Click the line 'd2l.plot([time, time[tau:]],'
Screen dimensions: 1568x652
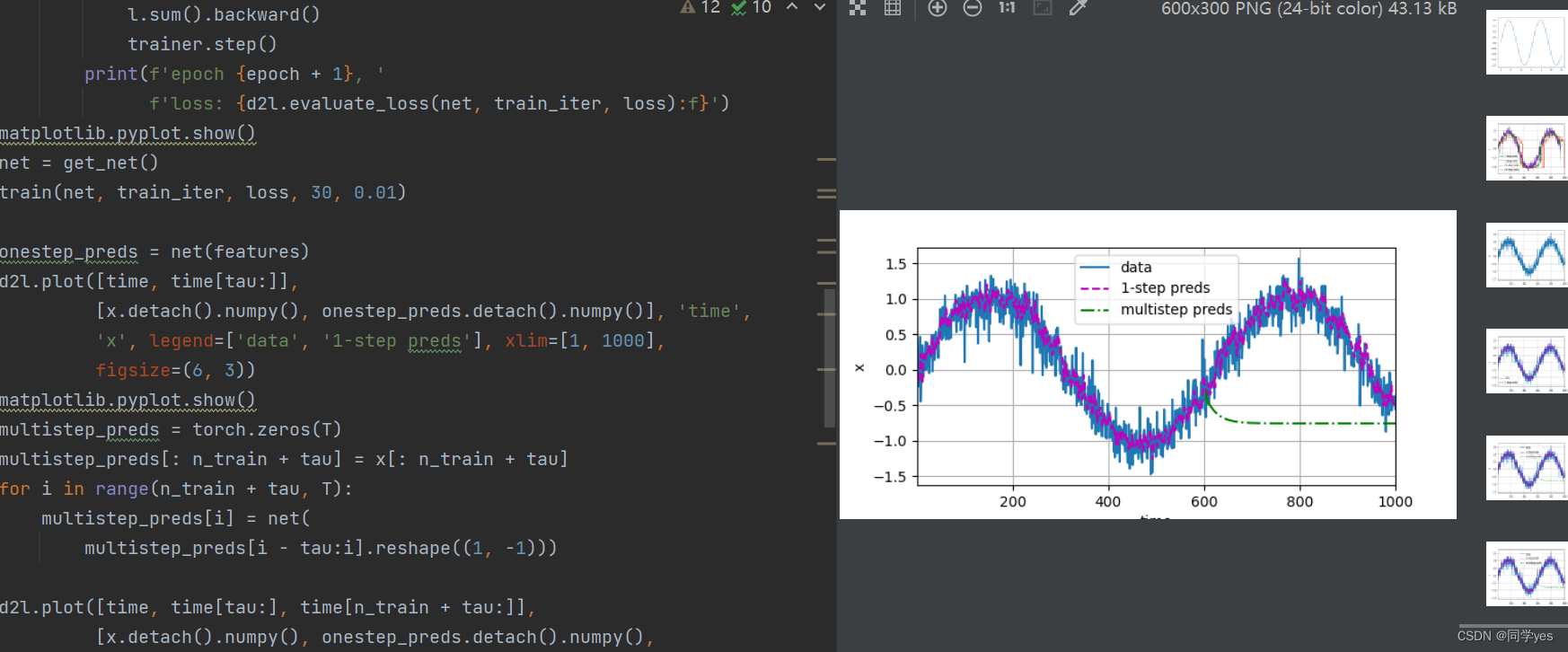(x=149, y=281)
